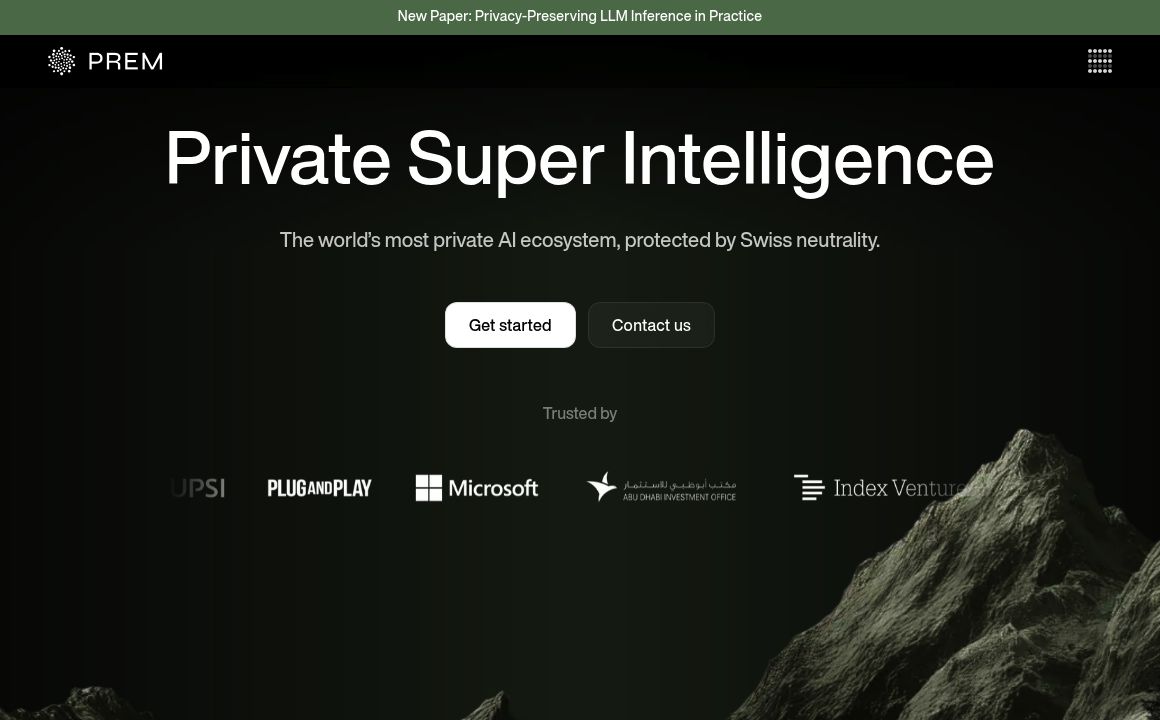Screen dimensions: 1160x720
Task: Click the Abu Dhabi Investment Office English text
Action: coord(679,497)
